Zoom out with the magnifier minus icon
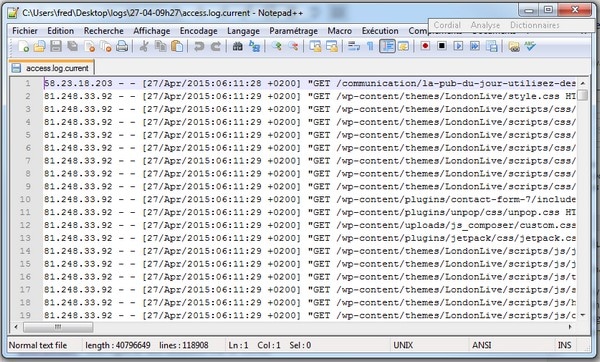This screenshot has height=362, width=600. click(x=293, y=47)
